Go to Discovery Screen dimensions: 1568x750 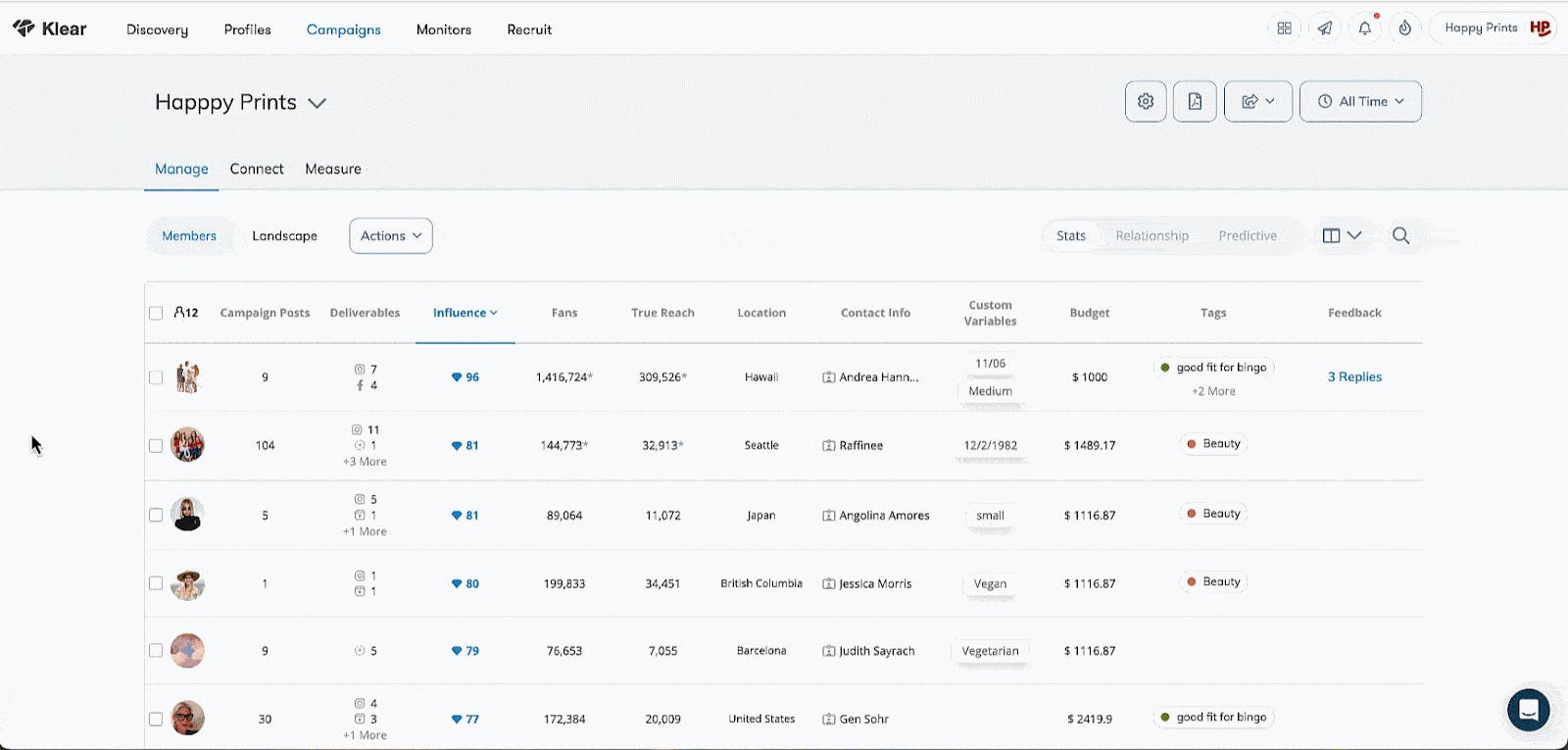[x=157, y=29]
